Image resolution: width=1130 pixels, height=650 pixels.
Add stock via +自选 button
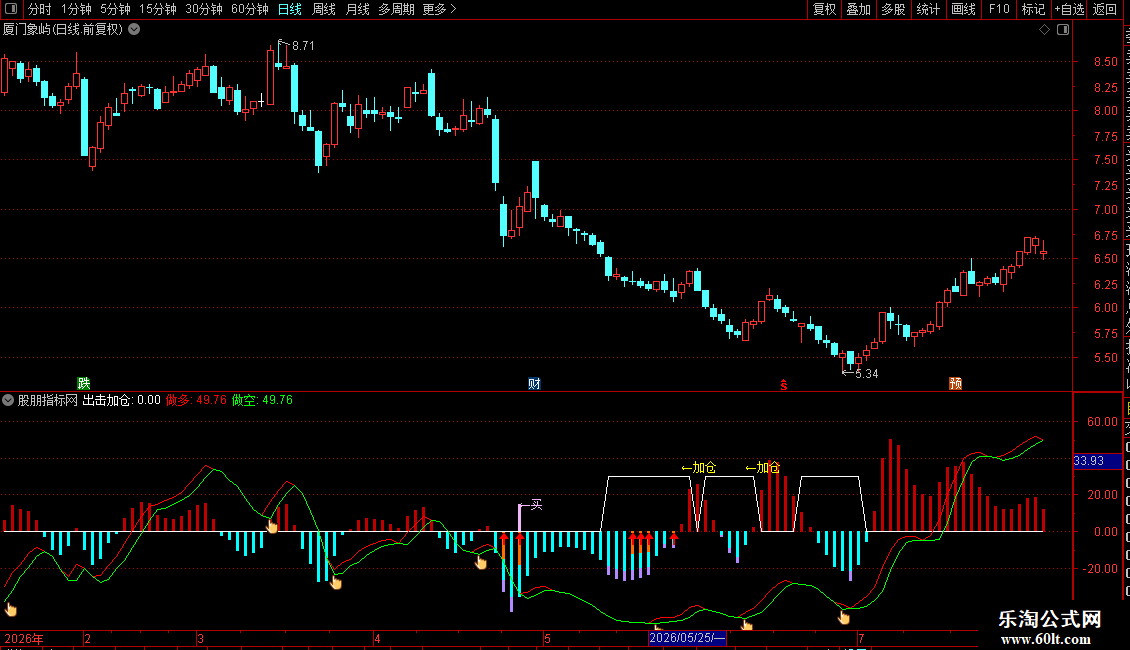click(x=1069, y=9)
